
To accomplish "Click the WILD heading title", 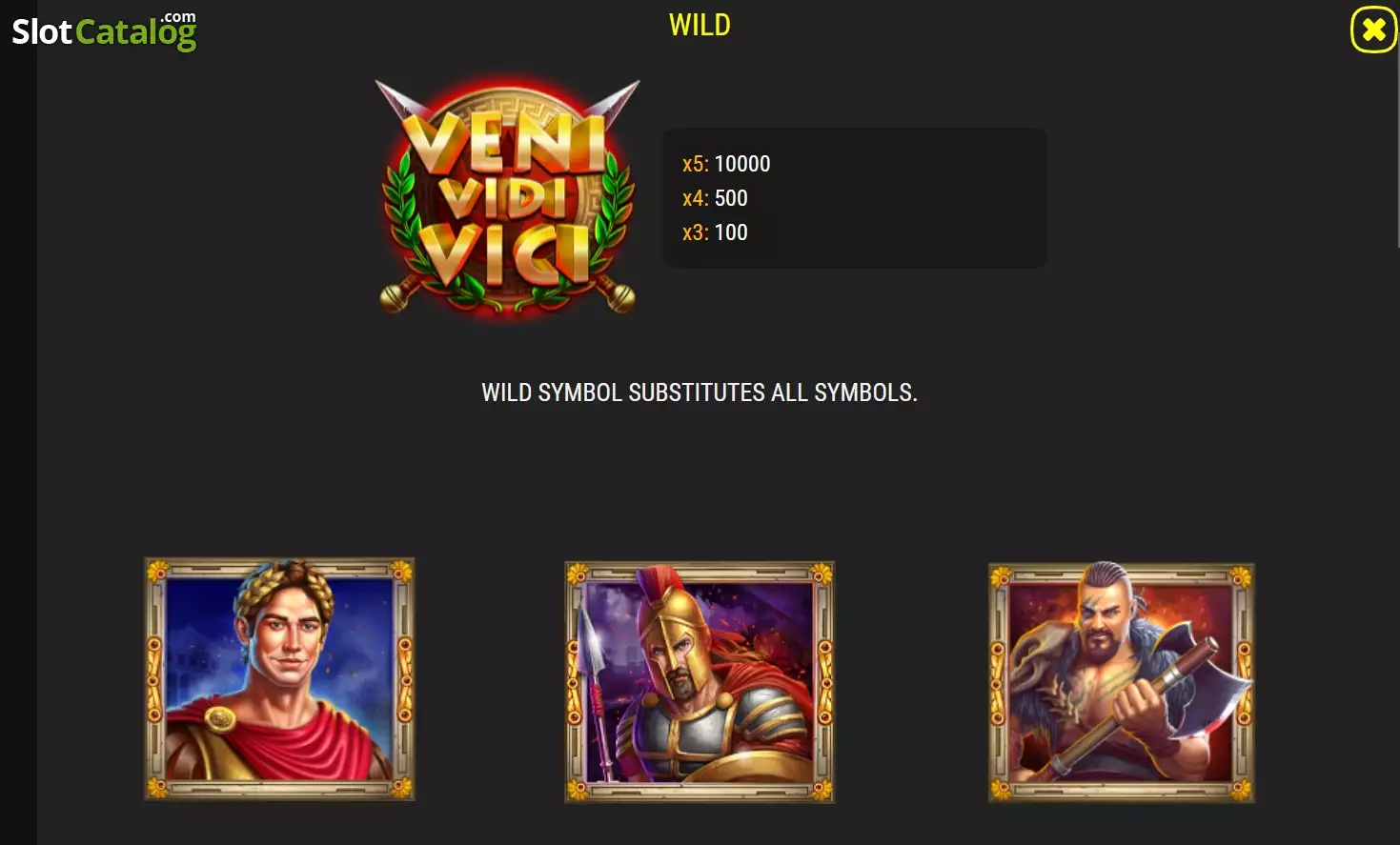I will tap(700, 25).
